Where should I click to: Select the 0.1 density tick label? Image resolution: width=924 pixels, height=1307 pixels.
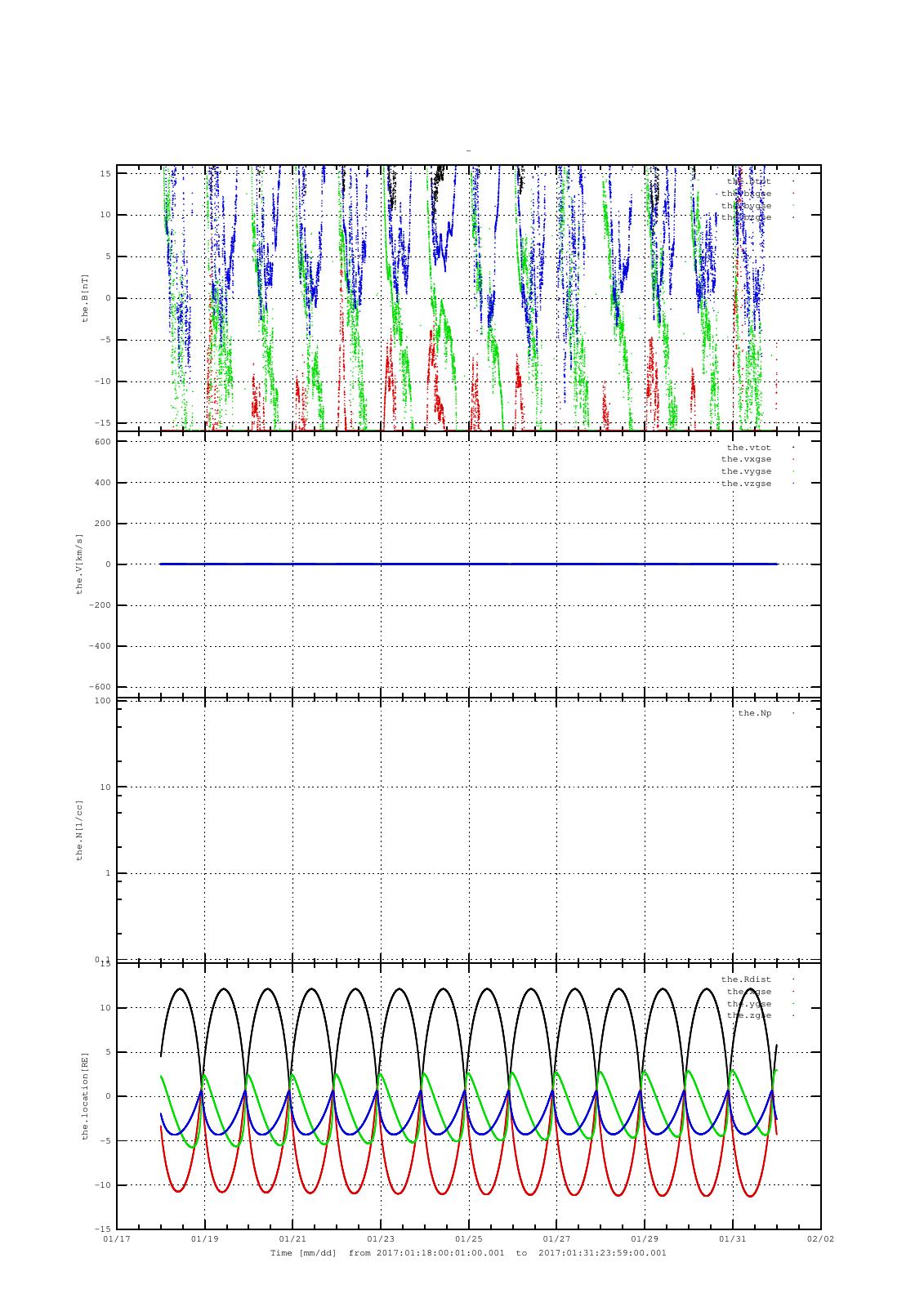[x=102, y=959]
